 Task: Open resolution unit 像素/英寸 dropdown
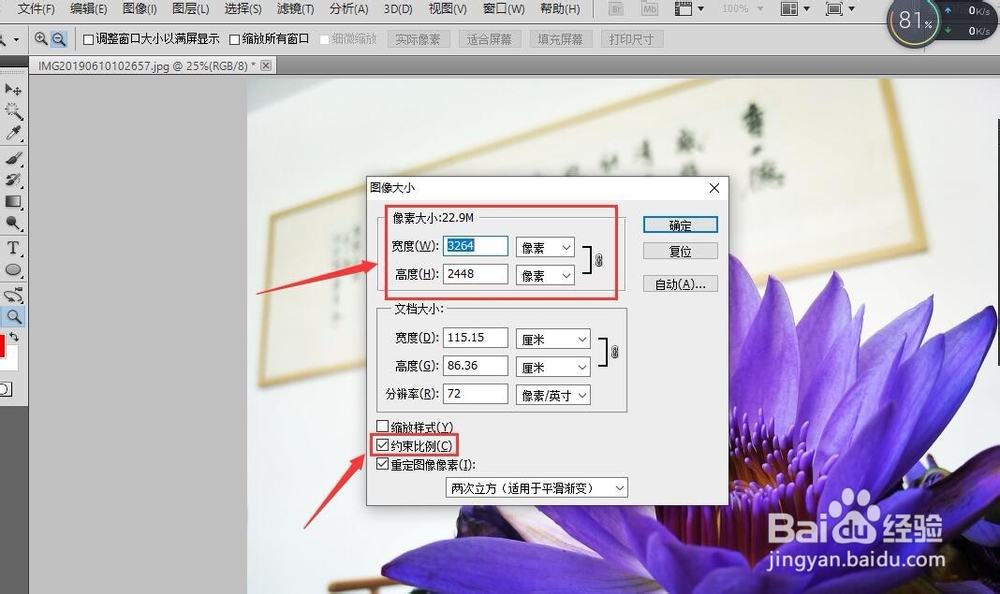click(553, 395)
